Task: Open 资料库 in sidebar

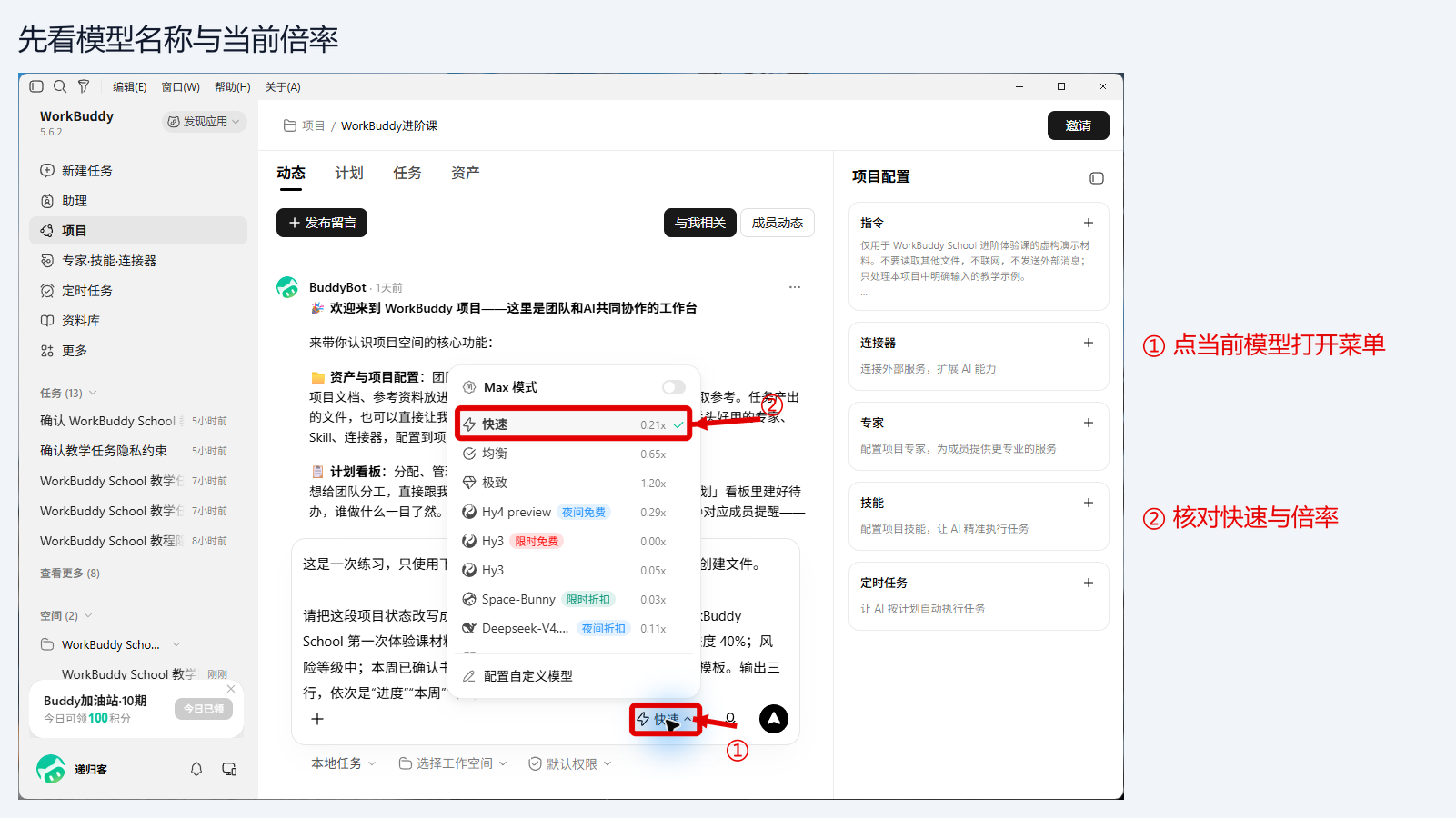Action: point(138,321)
